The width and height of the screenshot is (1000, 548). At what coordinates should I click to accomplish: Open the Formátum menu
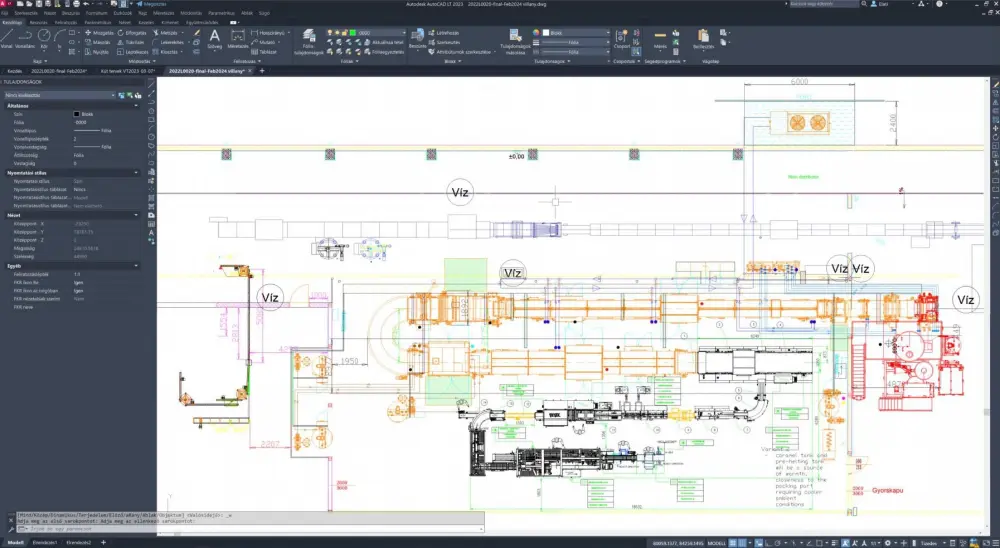99,13
